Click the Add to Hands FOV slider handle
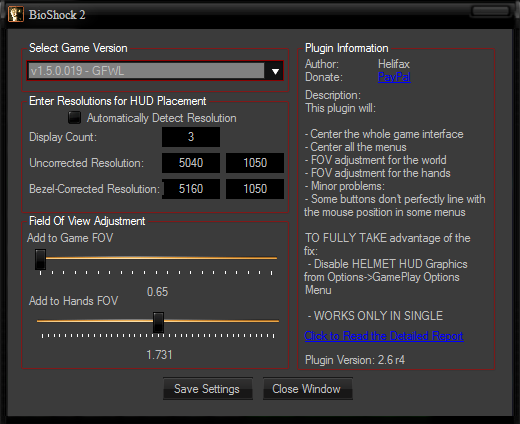 [x=158, y=322]
